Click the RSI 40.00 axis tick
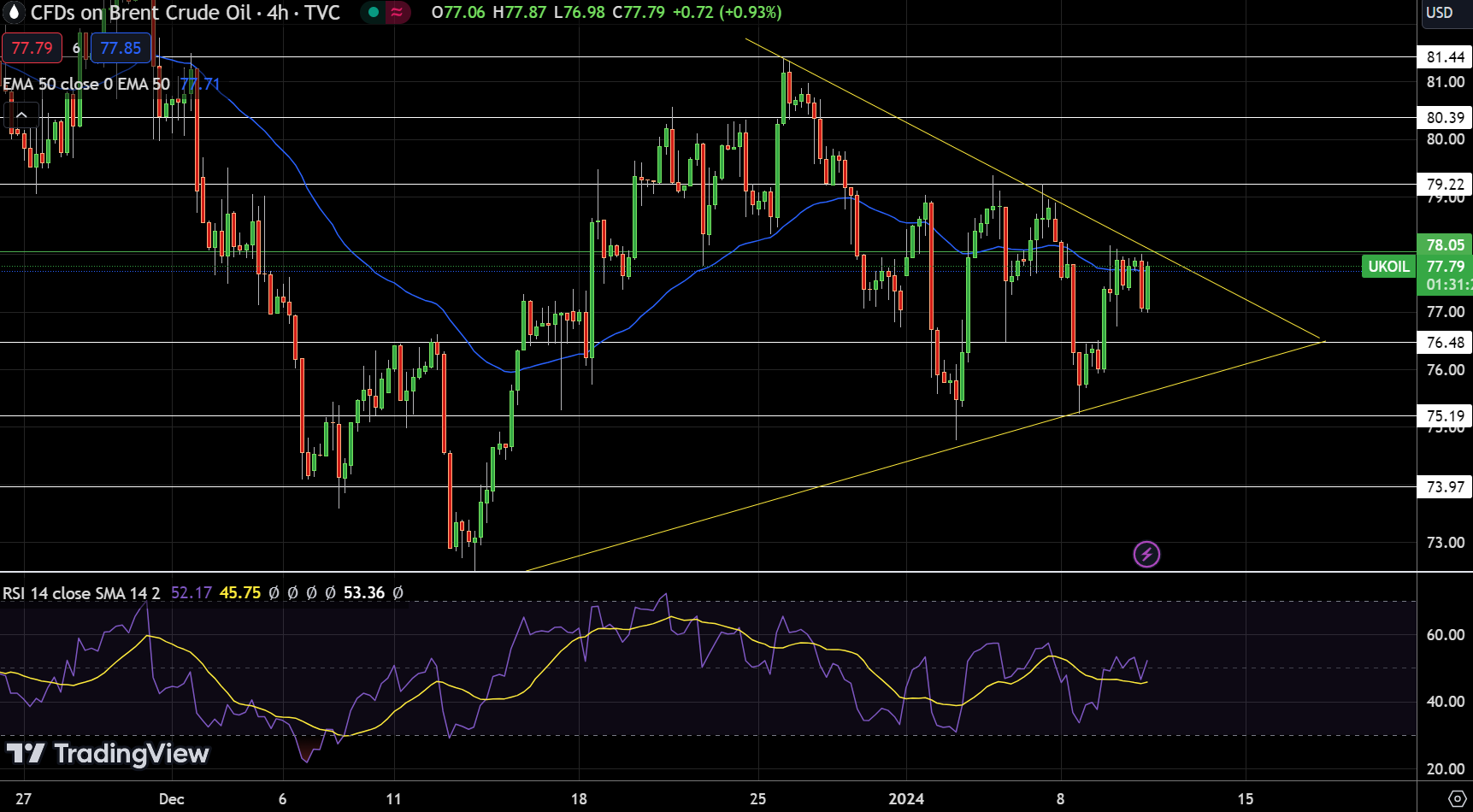This screenshot has height=812, width=1473. 1445,701
